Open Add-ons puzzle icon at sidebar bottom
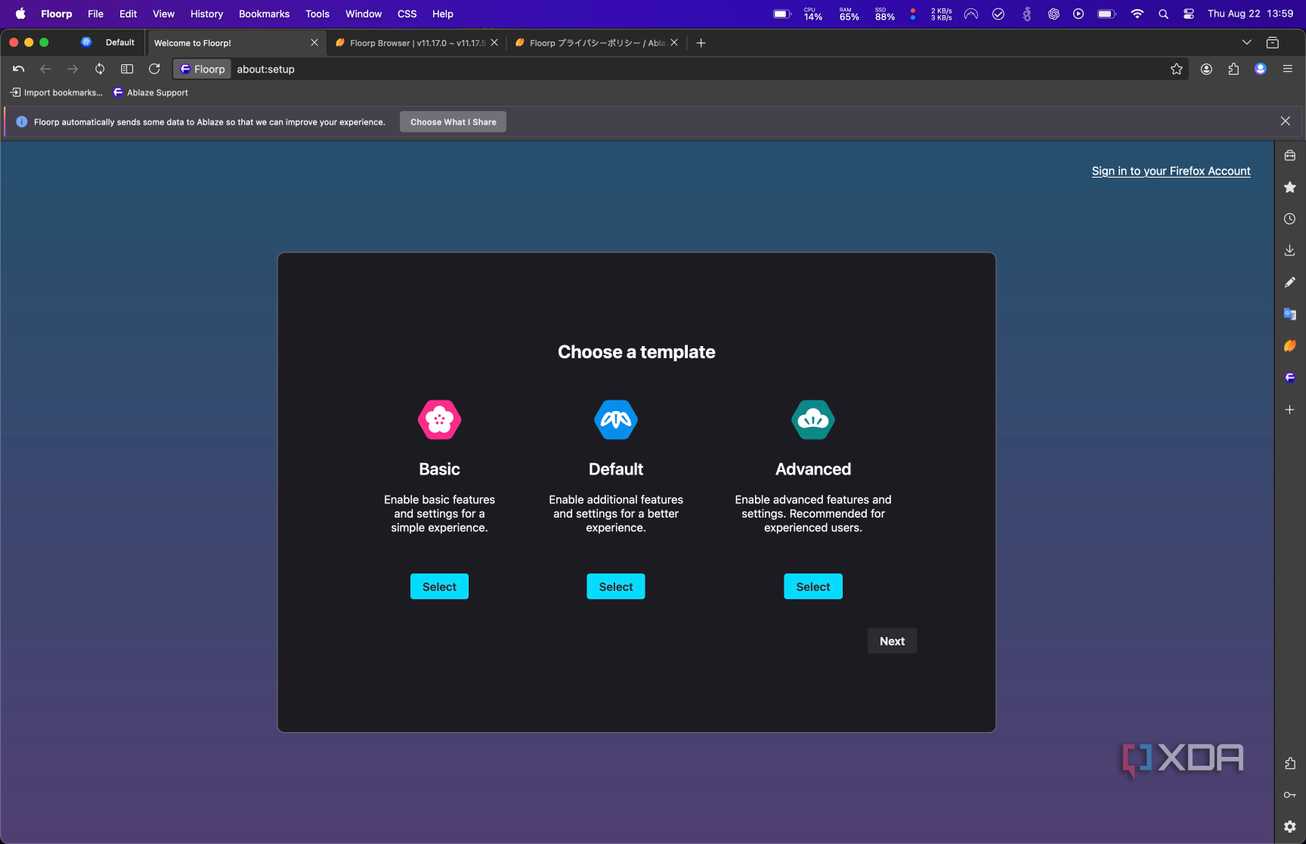This screenshot has height=844, width=1306. point(1290,763)
